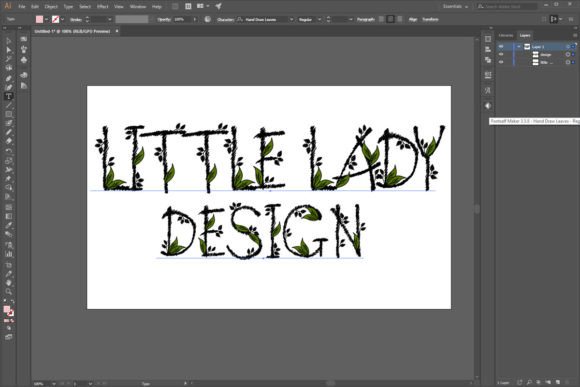Select the Curvature tool

[x=9, y=88]
